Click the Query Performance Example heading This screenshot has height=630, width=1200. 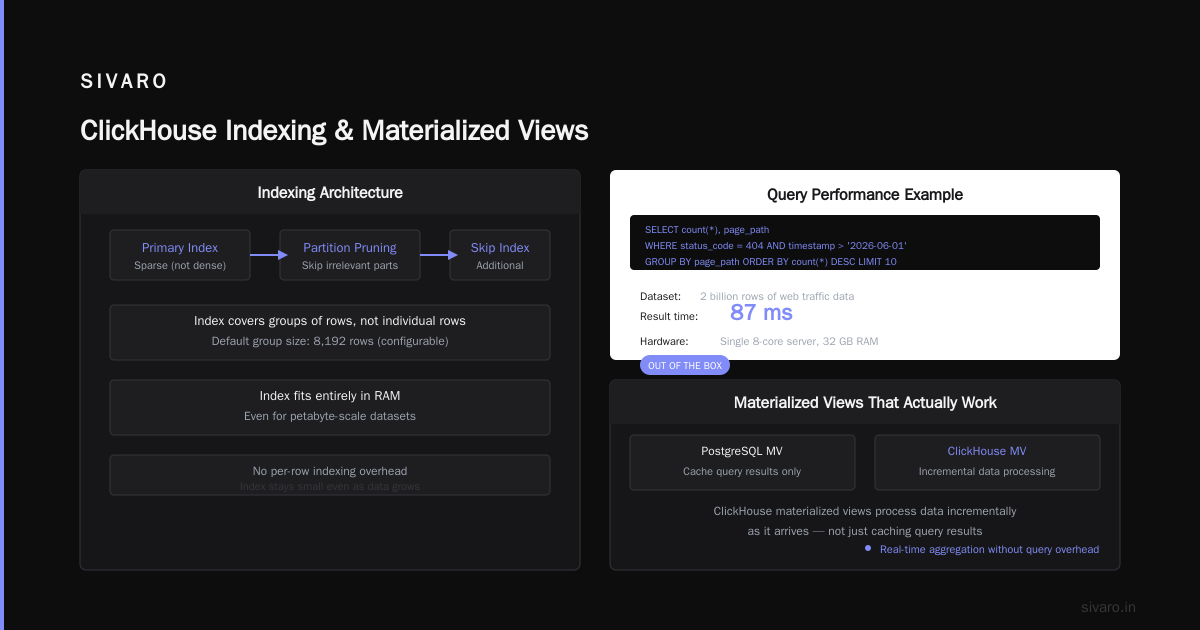pyautogui.click(x=865, y=194)
